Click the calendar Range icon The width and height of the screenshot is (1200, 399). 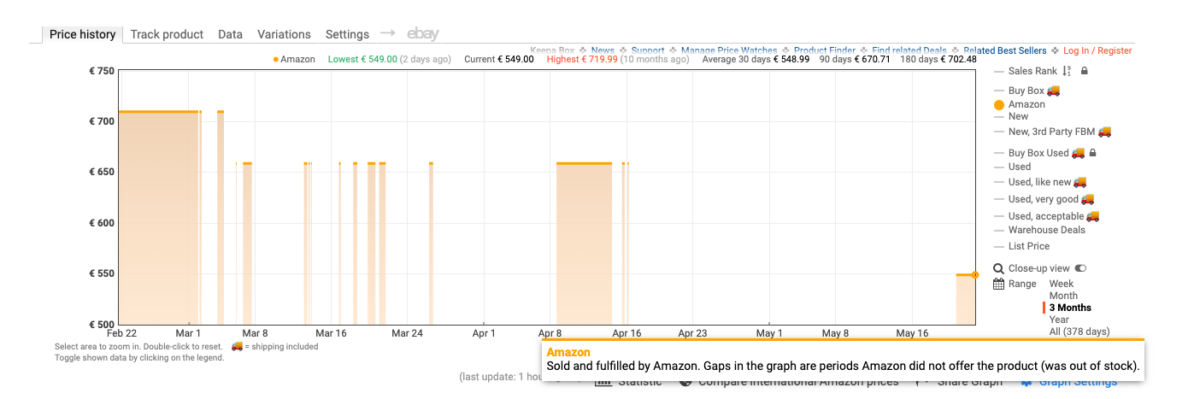point(999,284)
